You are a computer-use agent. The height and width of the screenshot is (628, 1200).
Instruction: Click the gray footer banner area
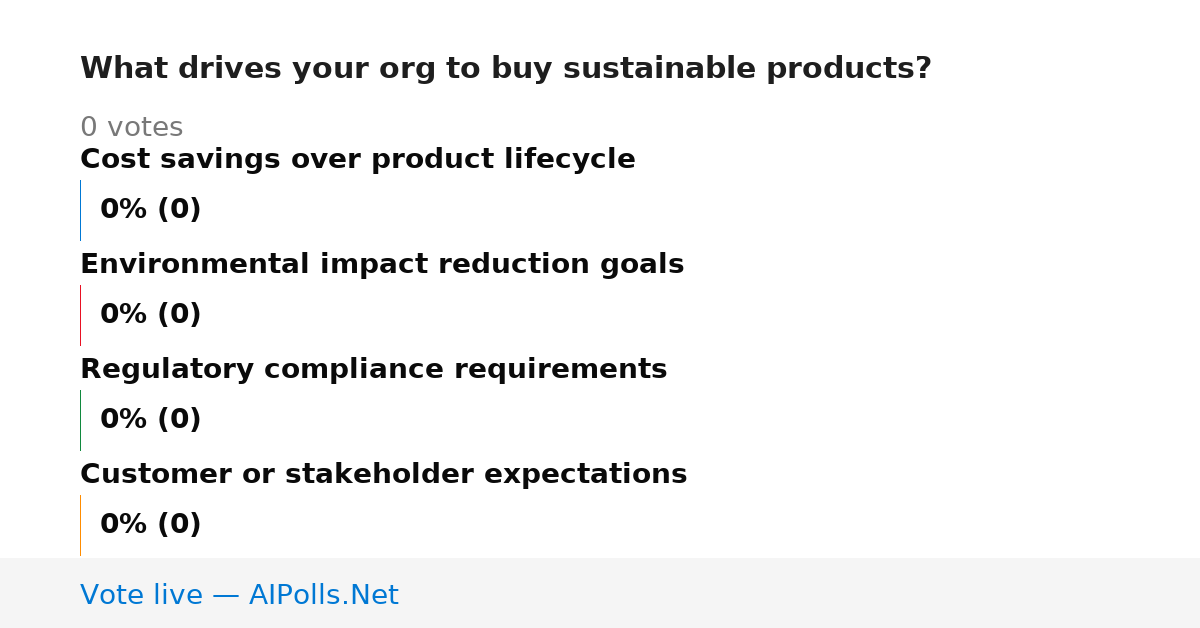pyautogui.click(x=600, y=593)
